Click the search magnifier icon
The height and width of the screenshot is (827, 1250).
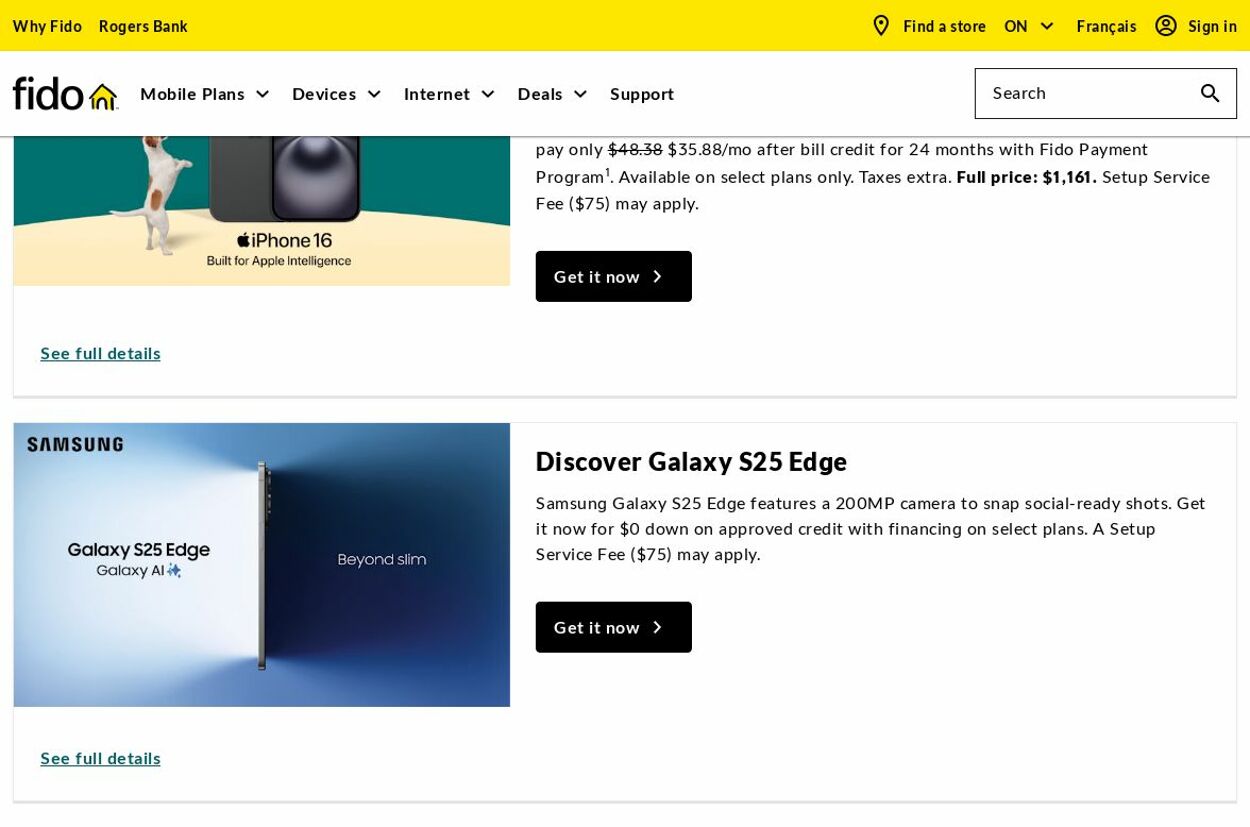tap(1210, 93)
